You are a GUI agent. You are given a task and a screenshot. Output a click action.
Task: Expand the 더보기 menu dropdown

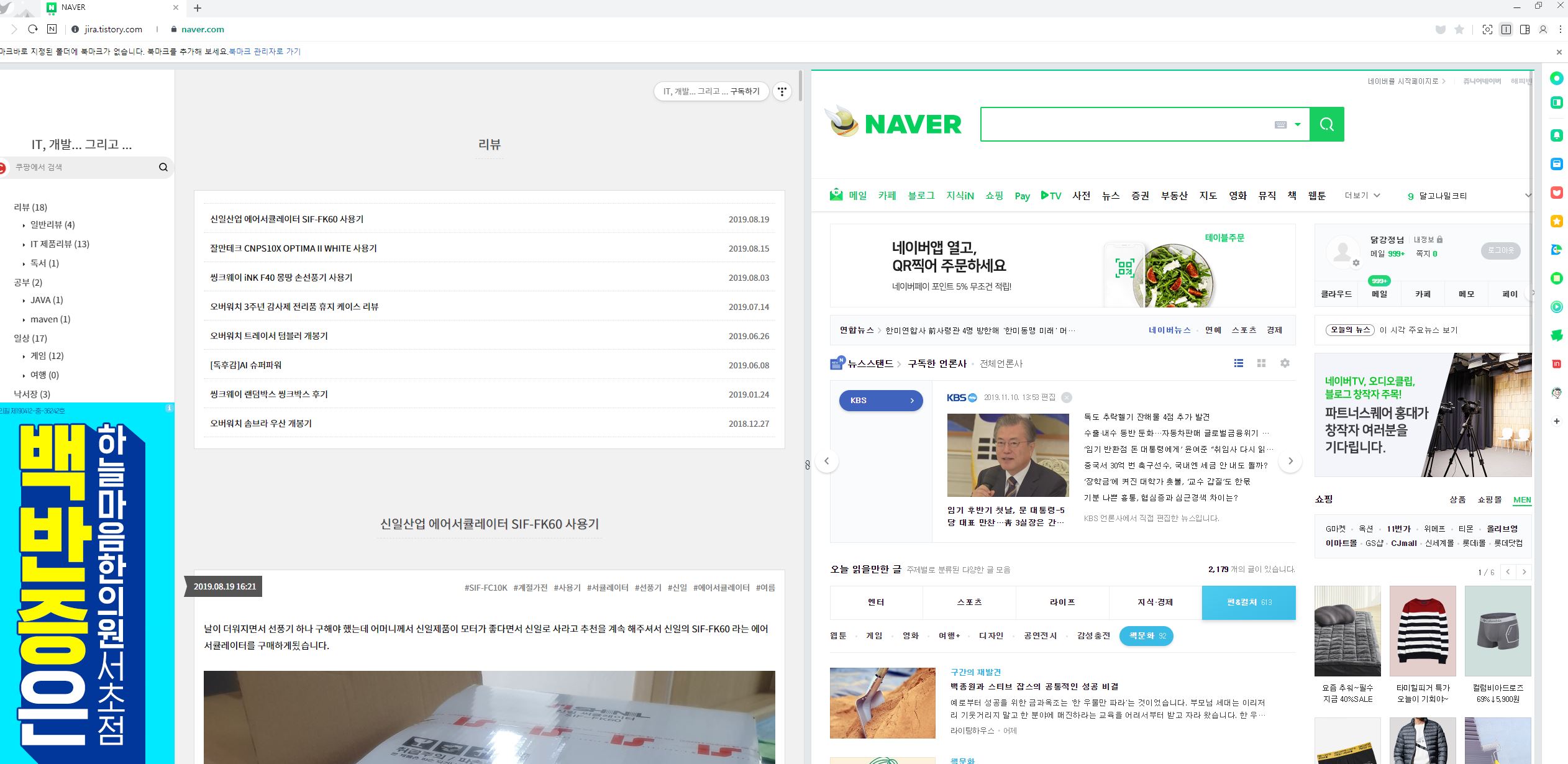click(1362, 196)
